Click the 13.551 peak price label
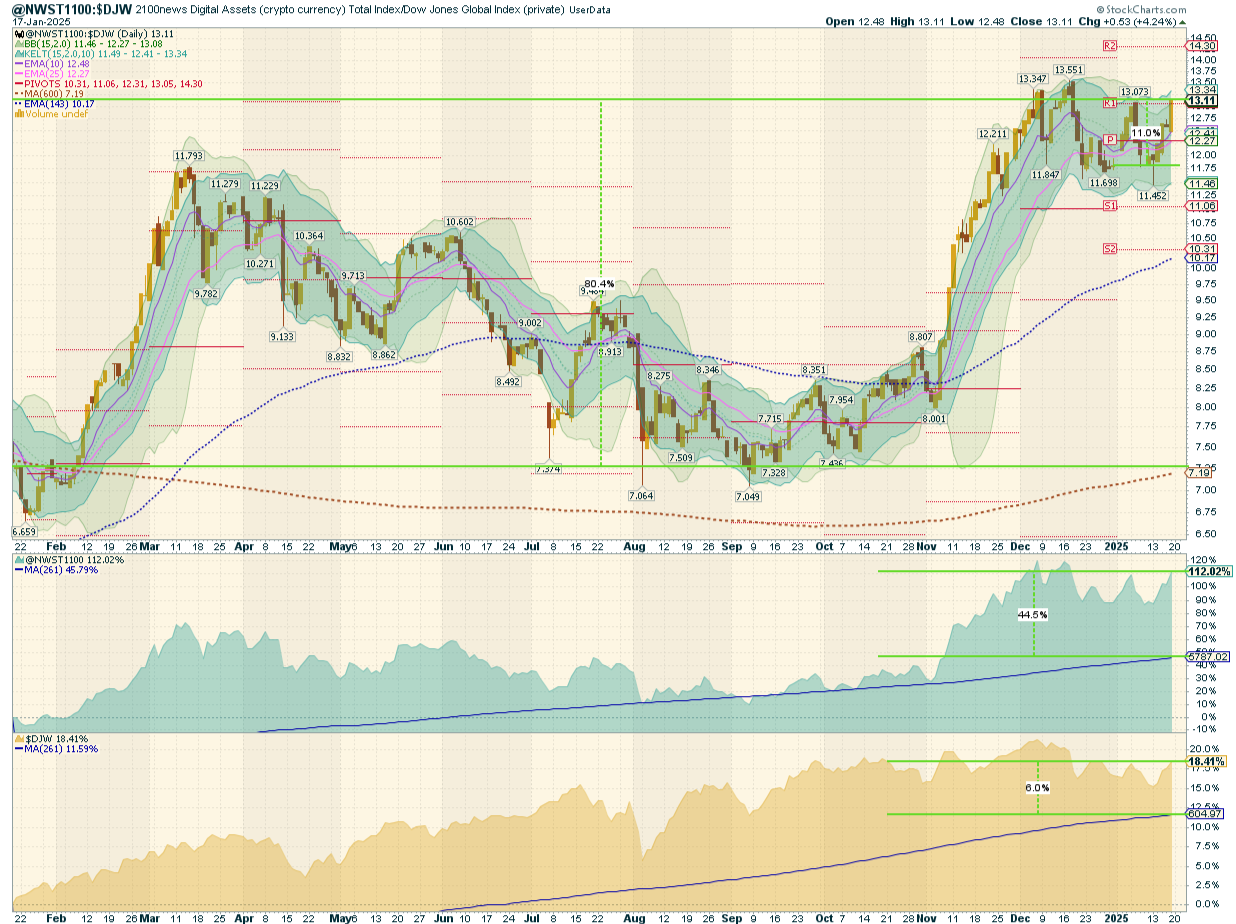 coord(1069,70)
